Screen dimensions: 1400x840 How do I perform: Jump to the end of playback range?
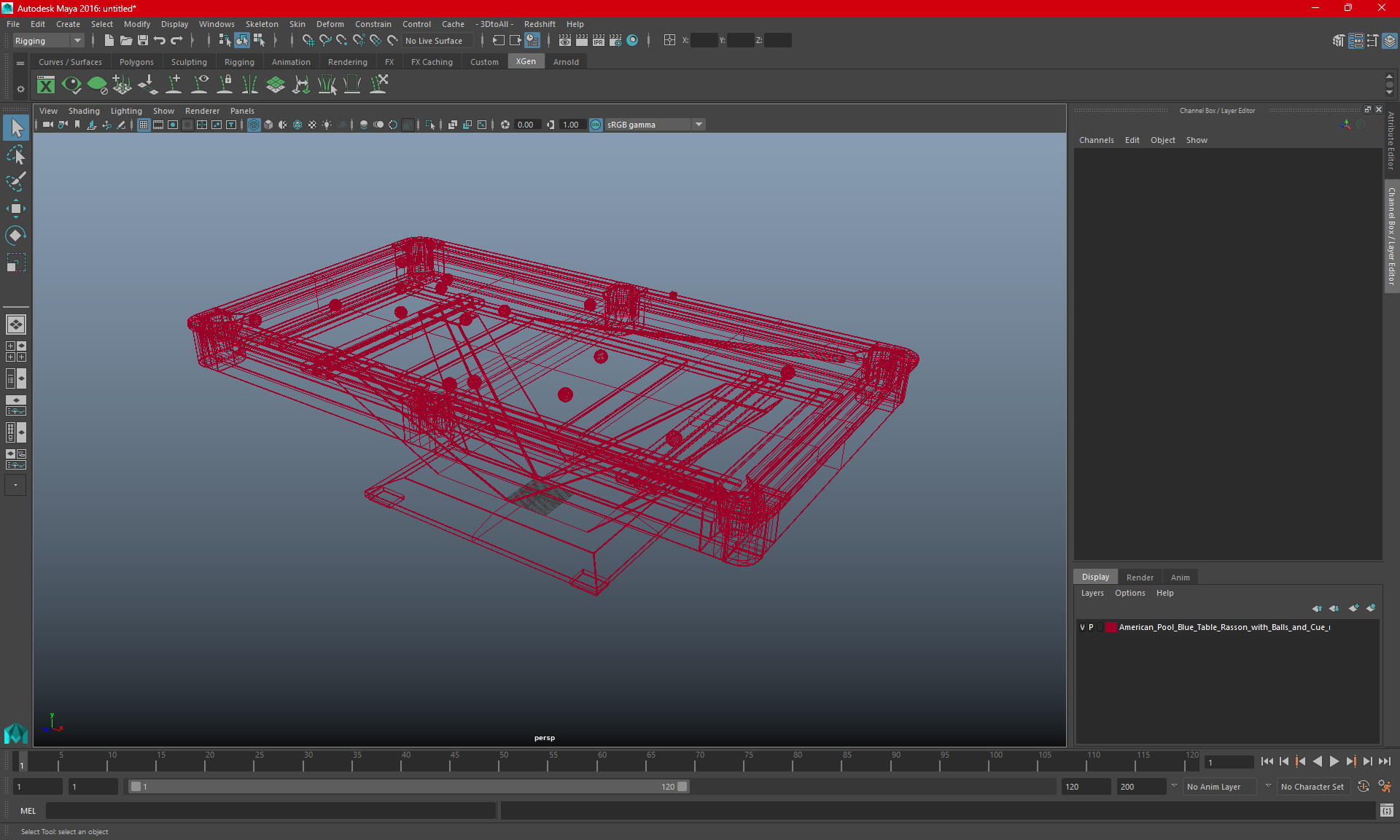[x=1384, y=761]
